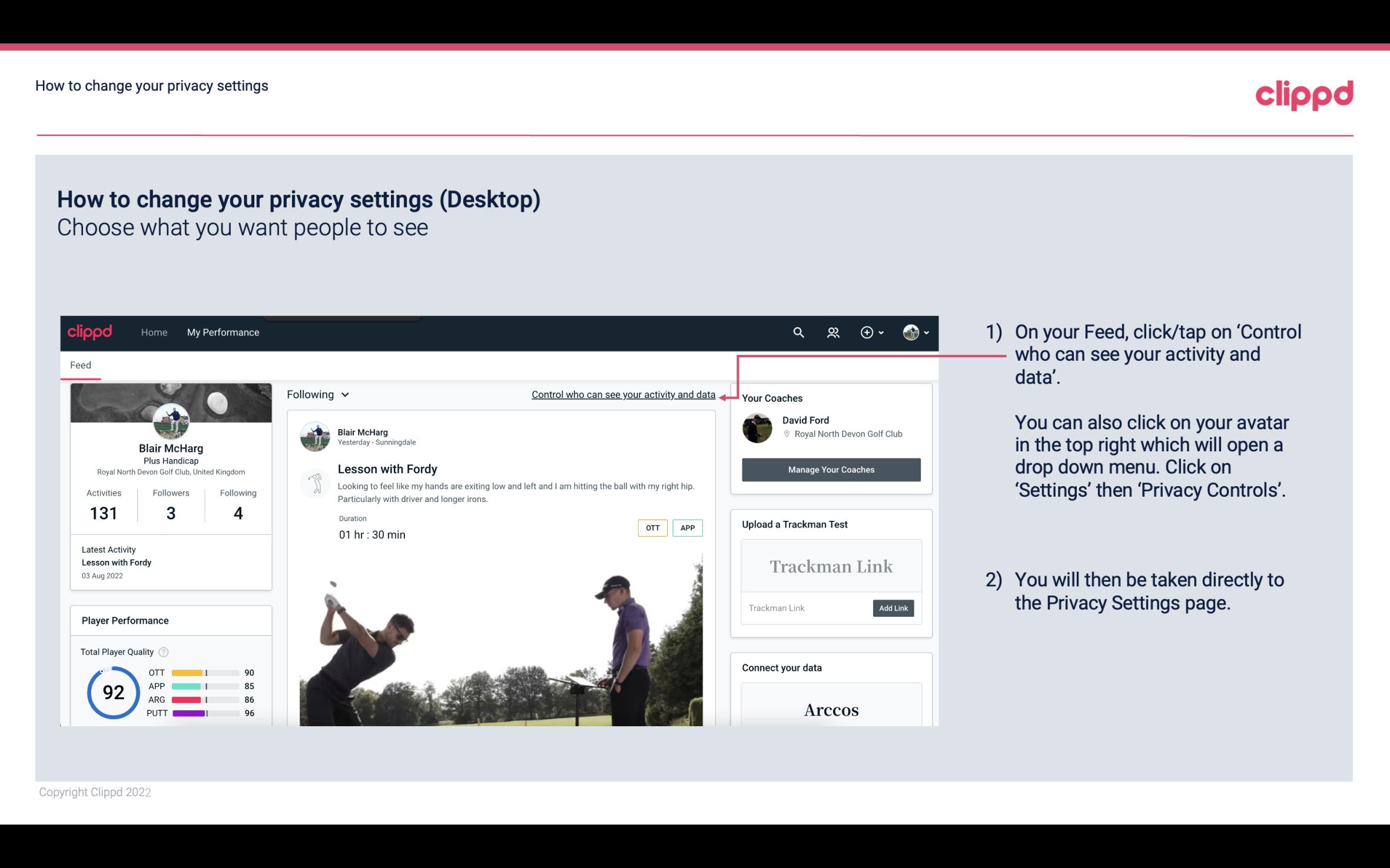This screenshot has height=868, width=1390.
Task: Click the 'Manage Your Coaches' button
Action: tap(830, 469)
